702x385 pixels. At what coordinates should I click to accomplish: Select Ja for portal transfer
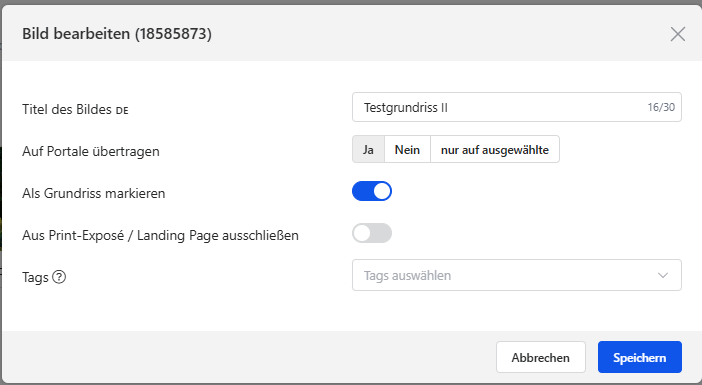368,149
